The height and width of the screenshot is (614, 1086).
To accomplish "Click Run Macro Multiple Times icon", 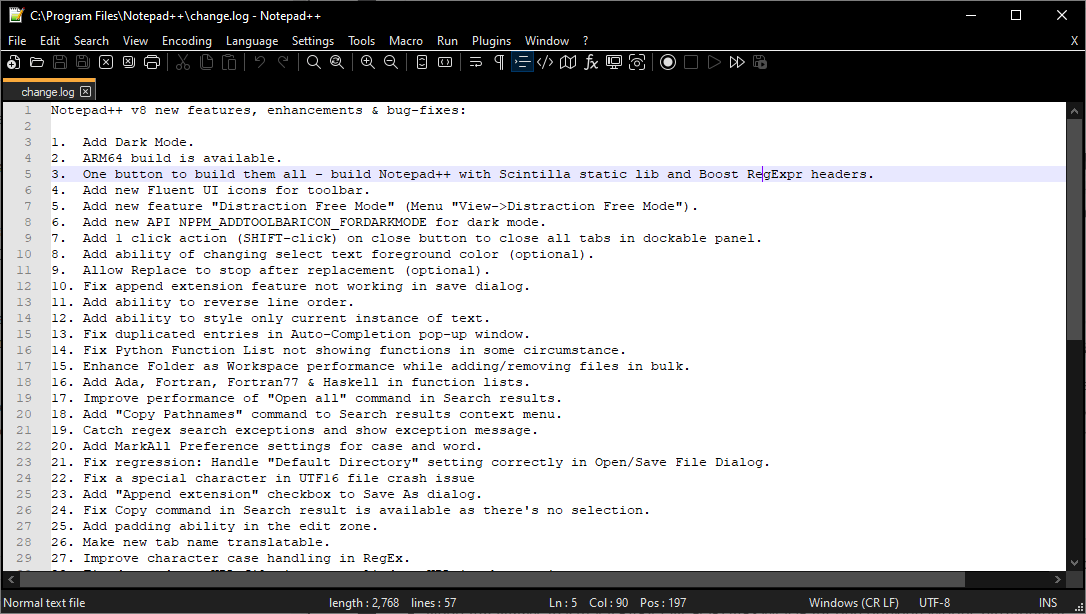I will 737,62.
